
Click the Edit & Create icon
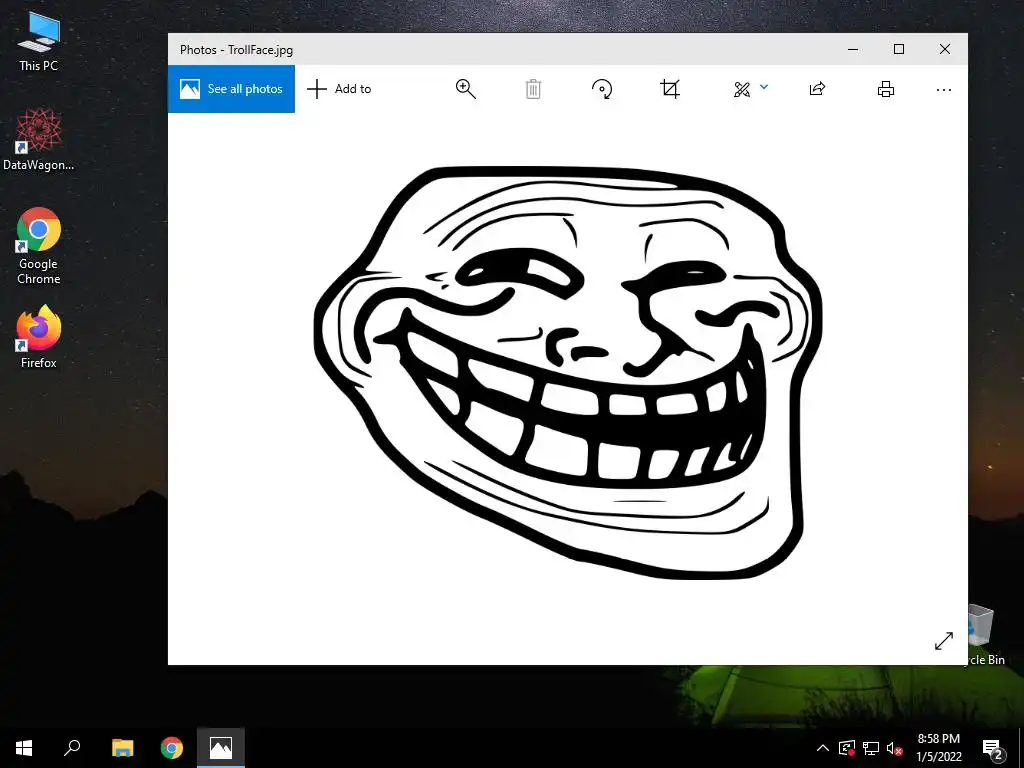point(742,89)
